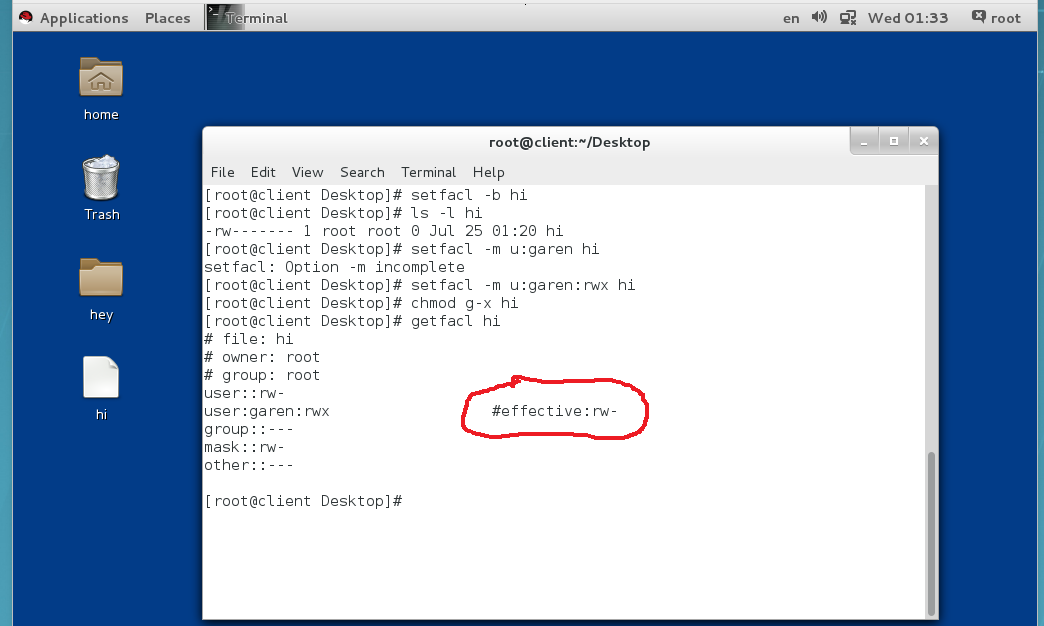Click the root@client:~/Desktop title bar
This screenshot has height=626, width=1044.
[x=569, y=143]
